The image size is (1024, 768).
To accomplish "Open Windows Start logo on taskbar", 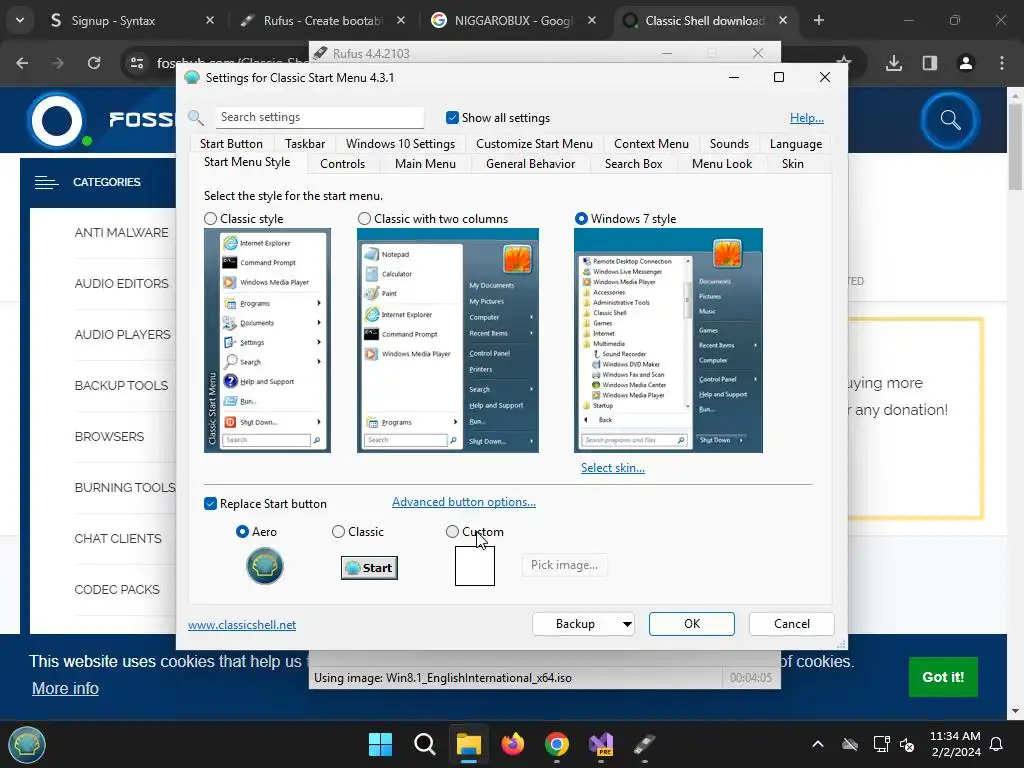I will tap(380, 744).
